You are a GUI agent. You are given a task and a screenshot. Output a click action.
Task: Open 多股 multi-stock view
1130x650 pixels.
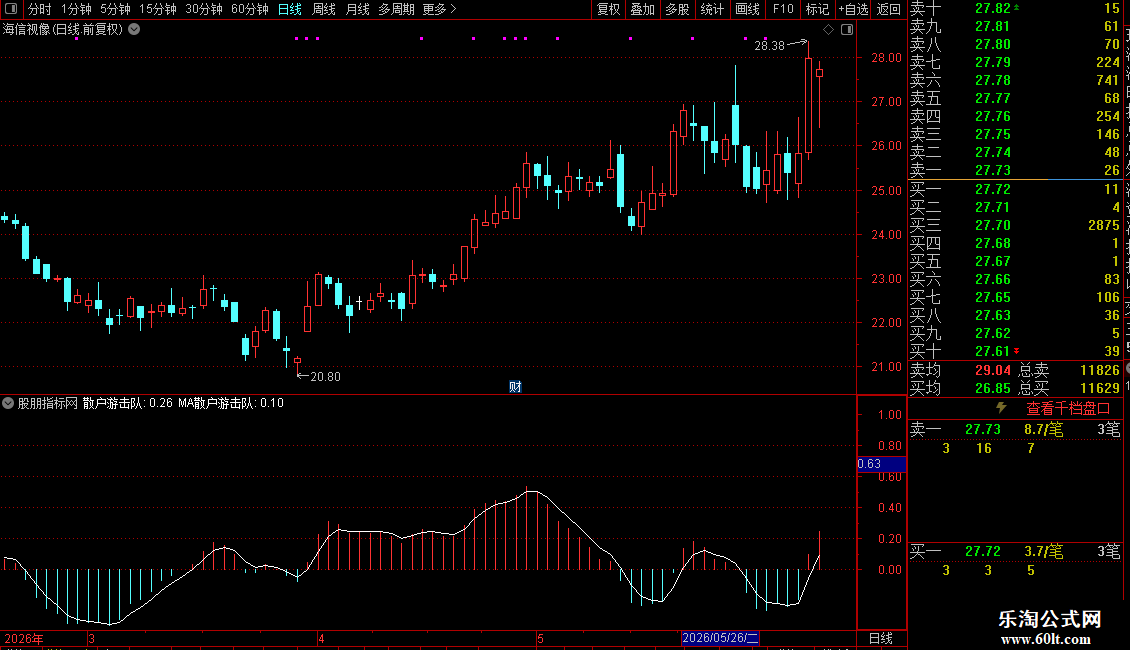tap(677, 9)
